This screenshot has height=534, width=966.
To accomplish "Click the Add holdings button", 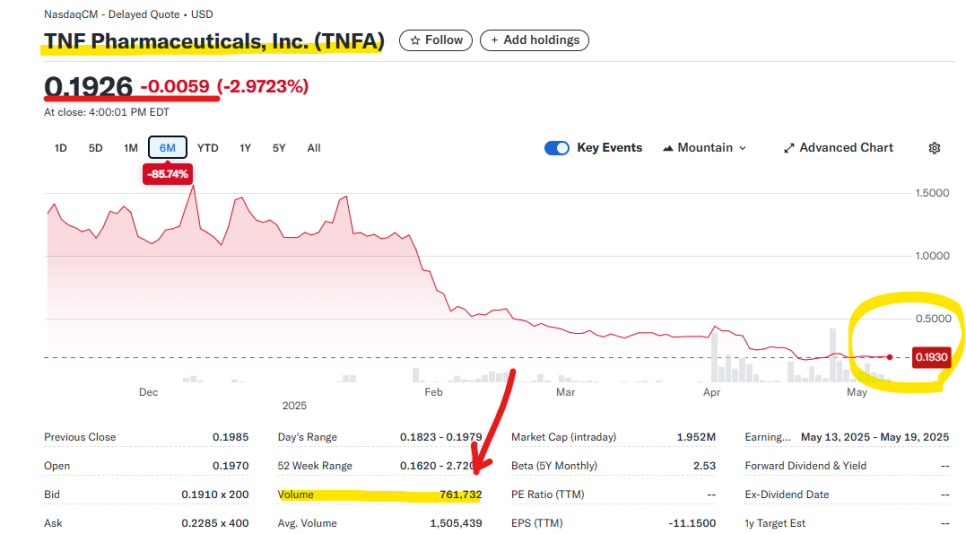I will 534,40.
